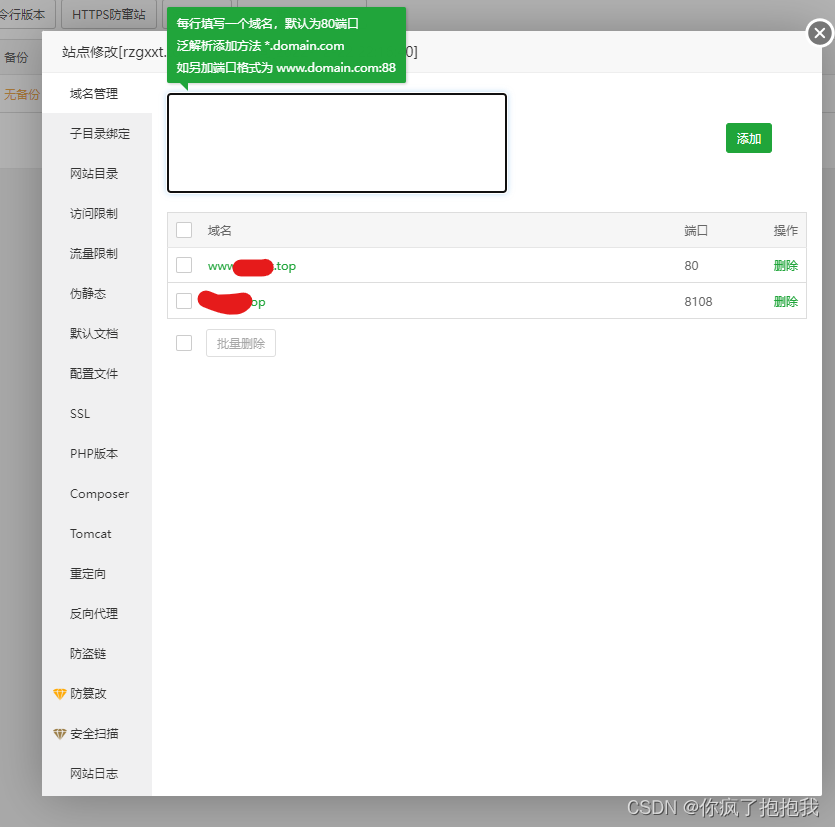Delete the domain on port 80
The image size is (835, 827).
[x=785, y=265]
